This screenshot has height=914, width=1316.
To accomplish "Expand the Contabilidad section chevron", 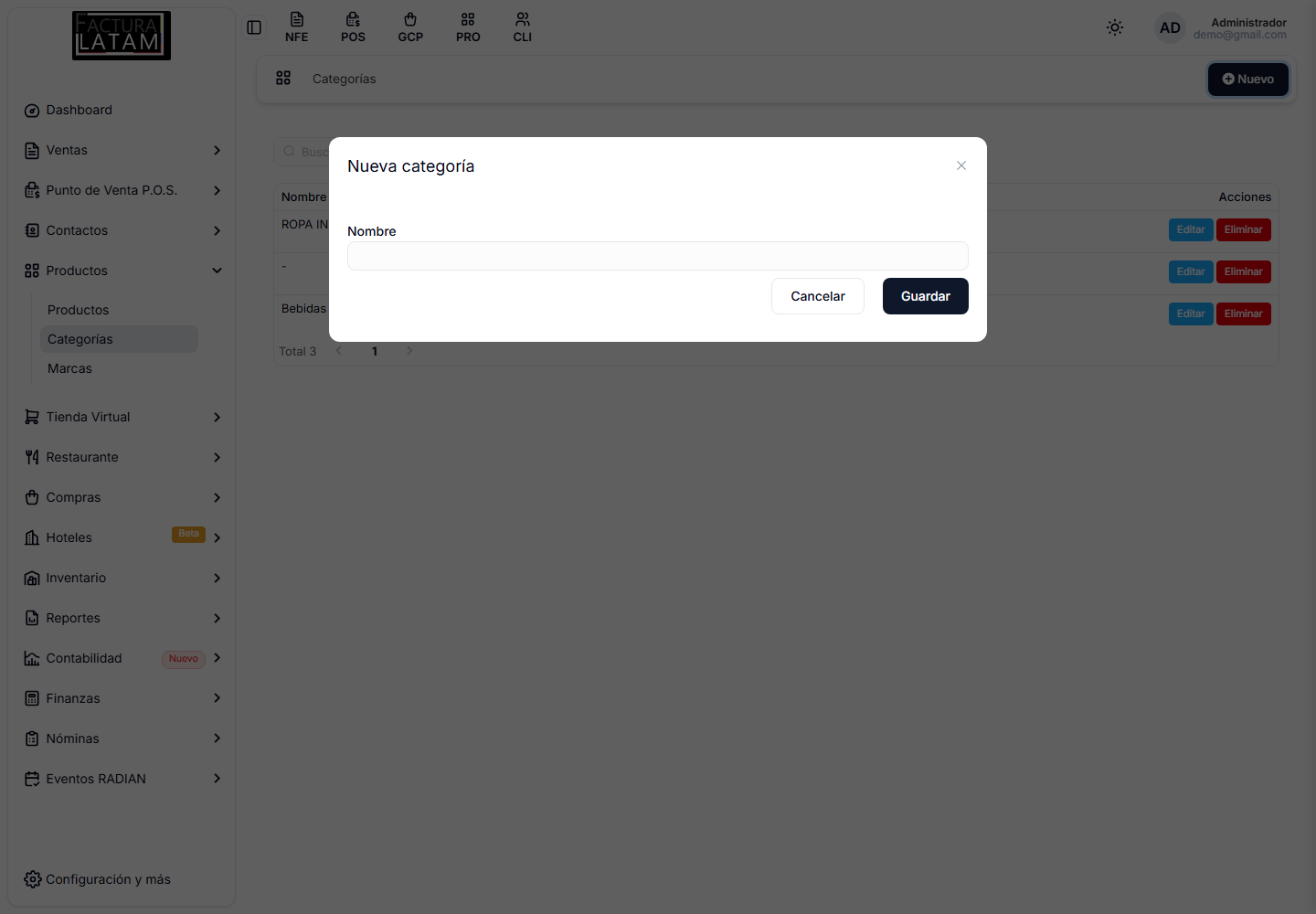I will pos(217,658).
